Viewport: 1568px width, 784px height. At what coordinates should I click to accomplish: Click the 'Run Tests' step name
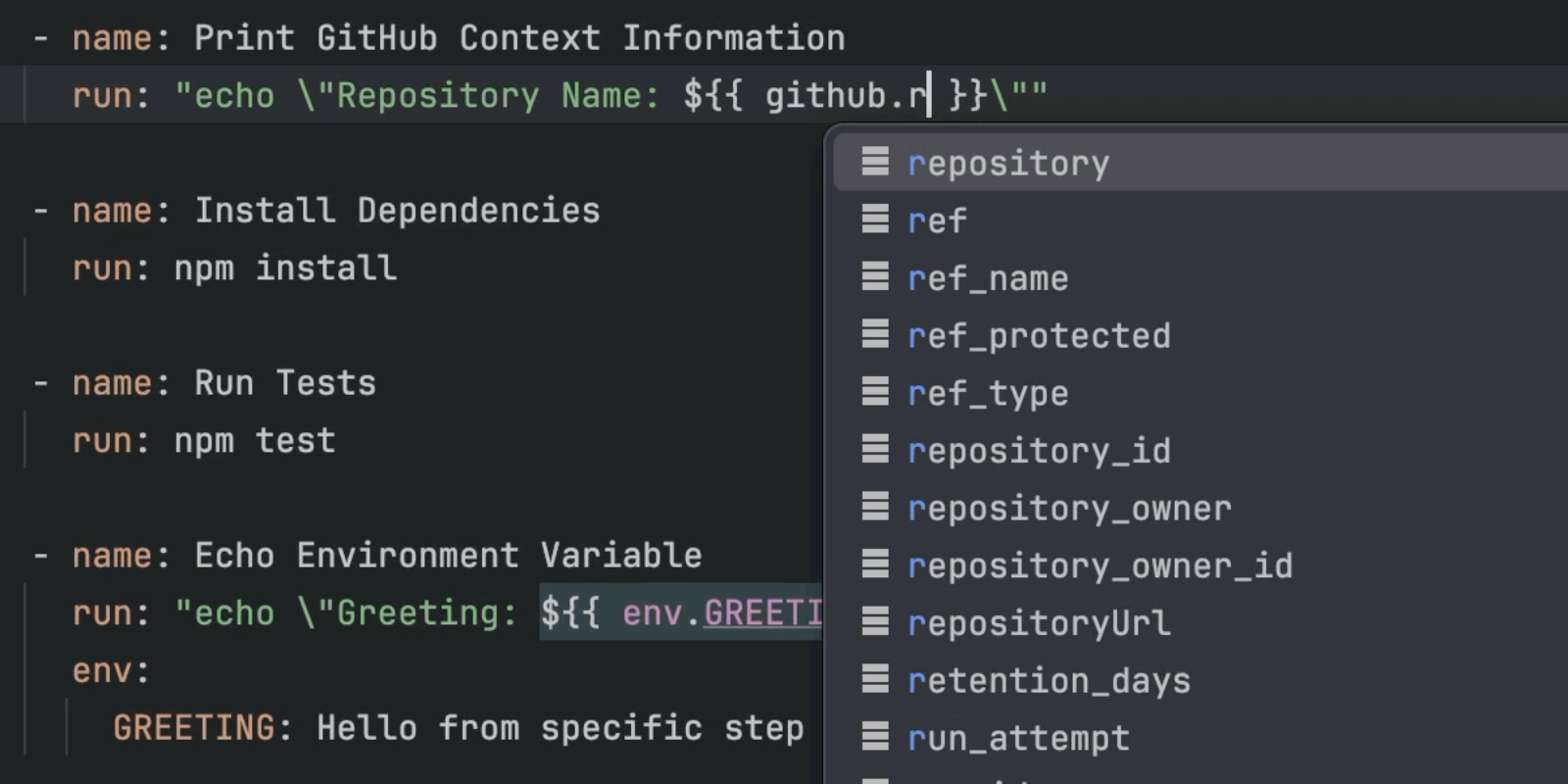point(285,383)
